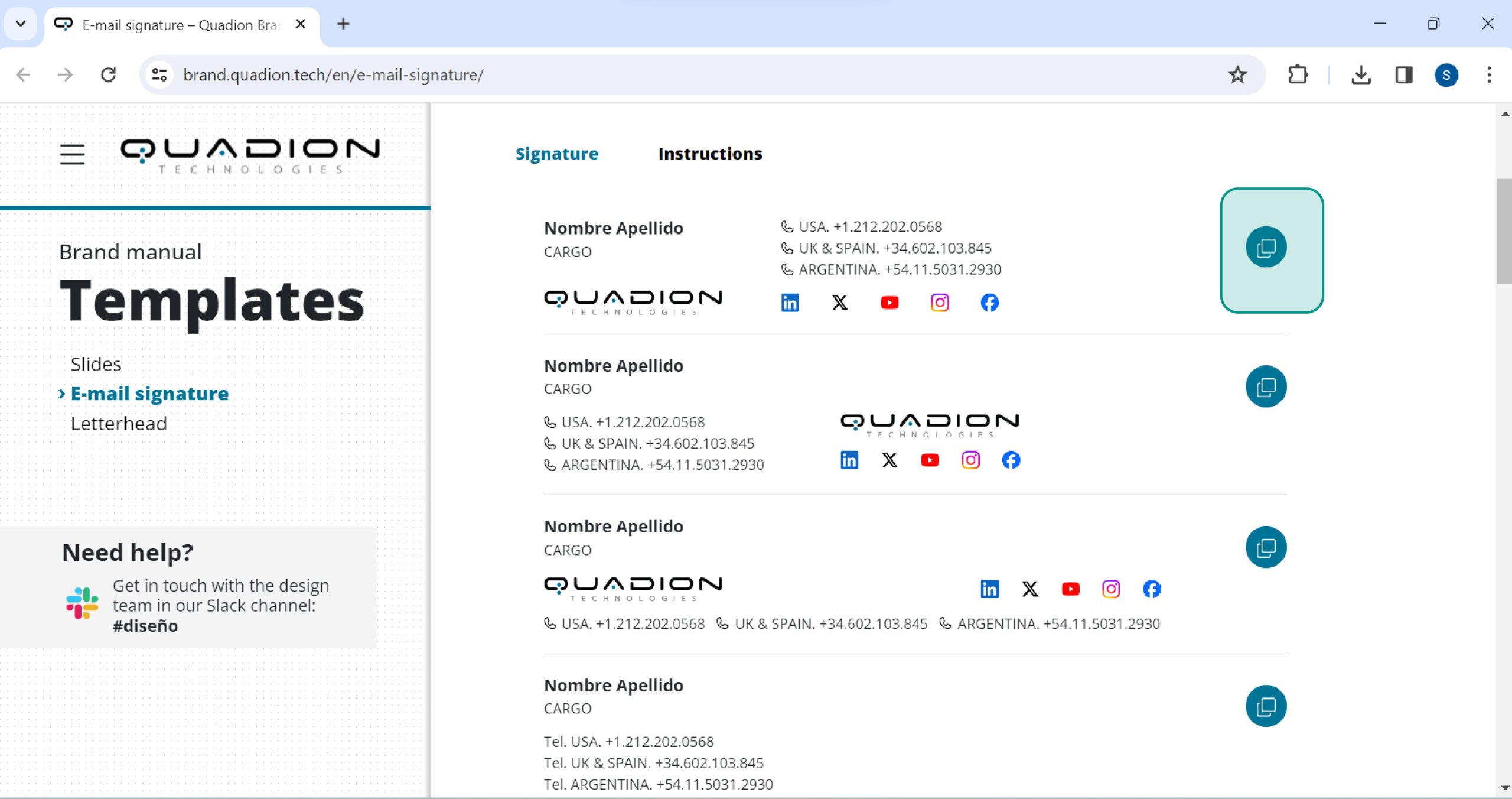Open Chrome's three-dot menu
1512x799 pixels.
click(1488, 75)
